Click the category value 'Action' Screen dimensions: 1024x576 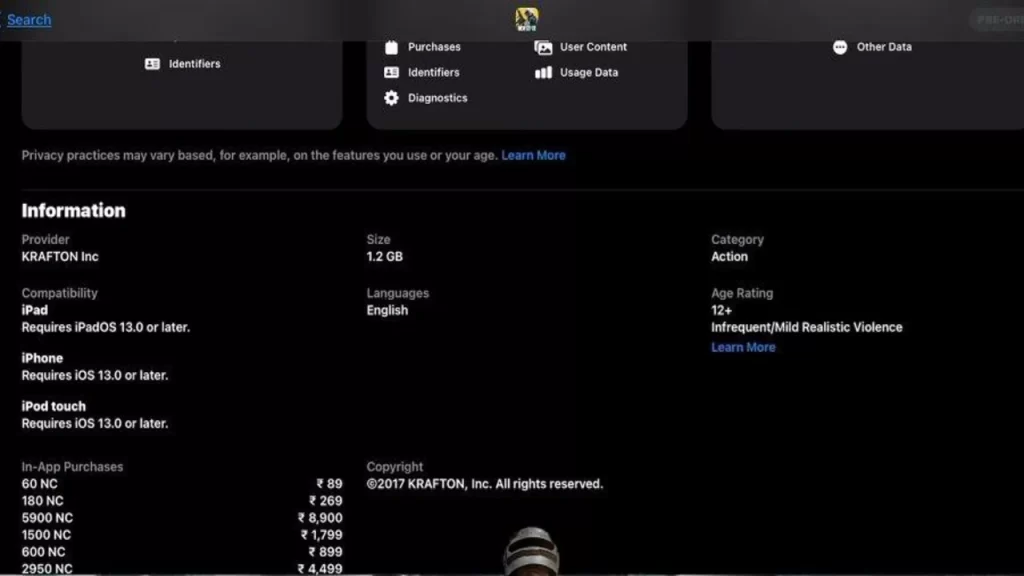click(729, 257)
